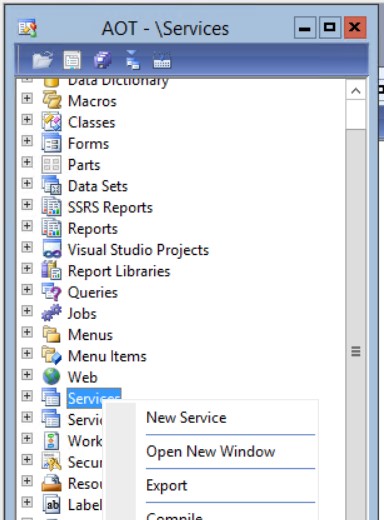Viewport: 384px width, 520px height.
Task: Expand the Menu Items node
Action: pyautogui.click(x=27, y=353)
